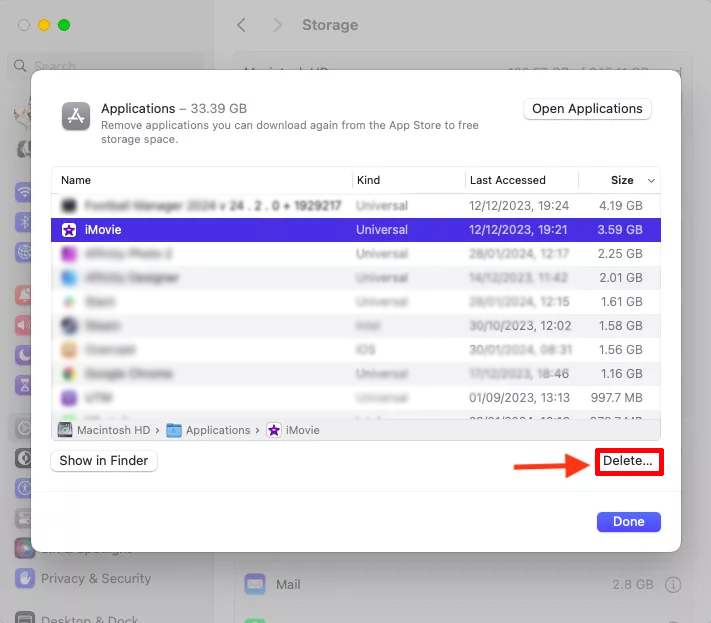Click the Applications folder icon in path bar
The image size is (711, 623).
click(174, 430)
